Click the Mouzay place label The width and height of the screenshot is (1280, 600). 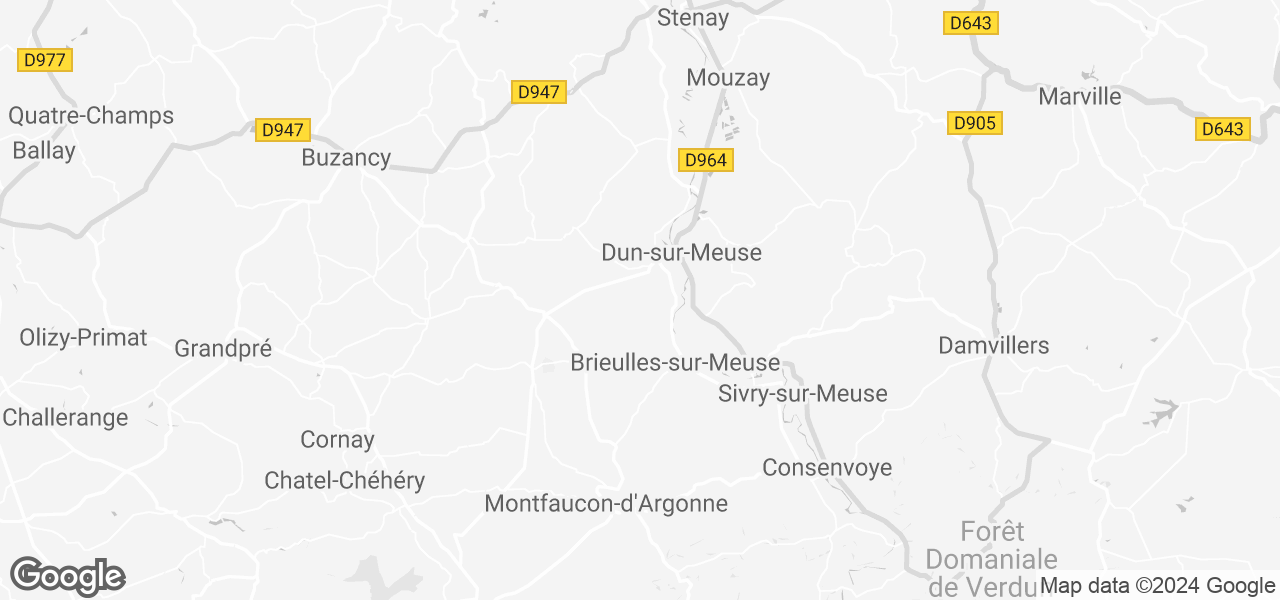coord(728,78)
